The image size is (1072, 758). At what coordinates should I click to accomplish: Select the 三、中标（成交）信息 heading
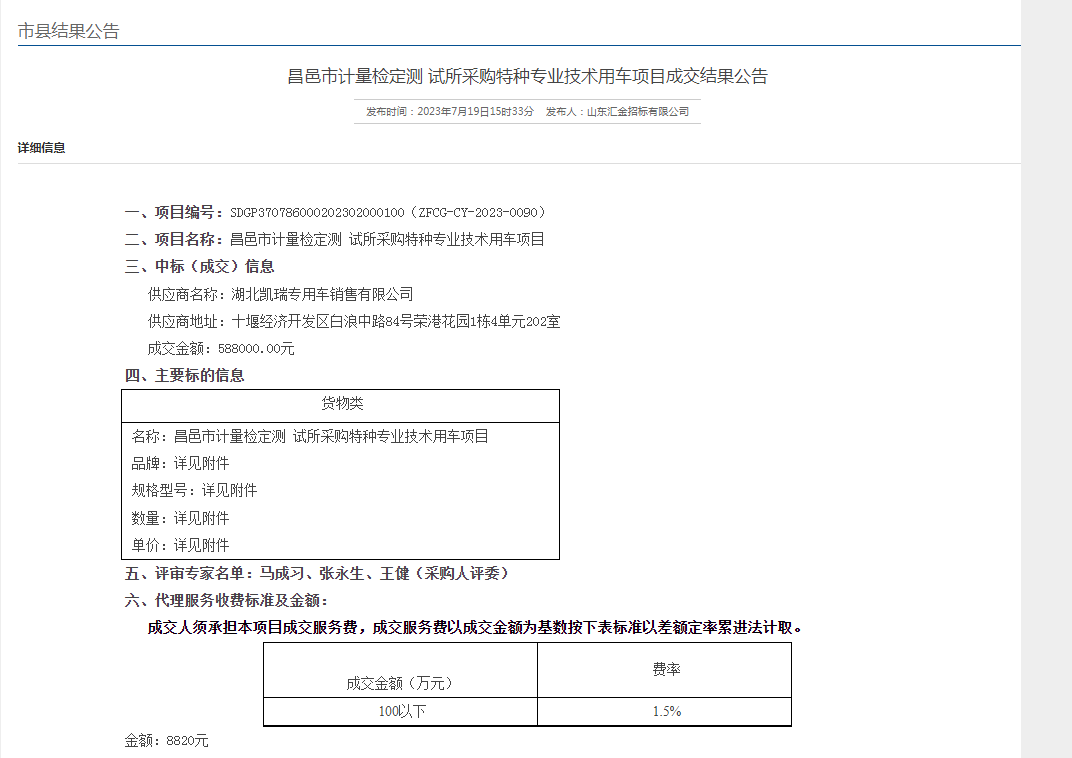pos(199,266)
